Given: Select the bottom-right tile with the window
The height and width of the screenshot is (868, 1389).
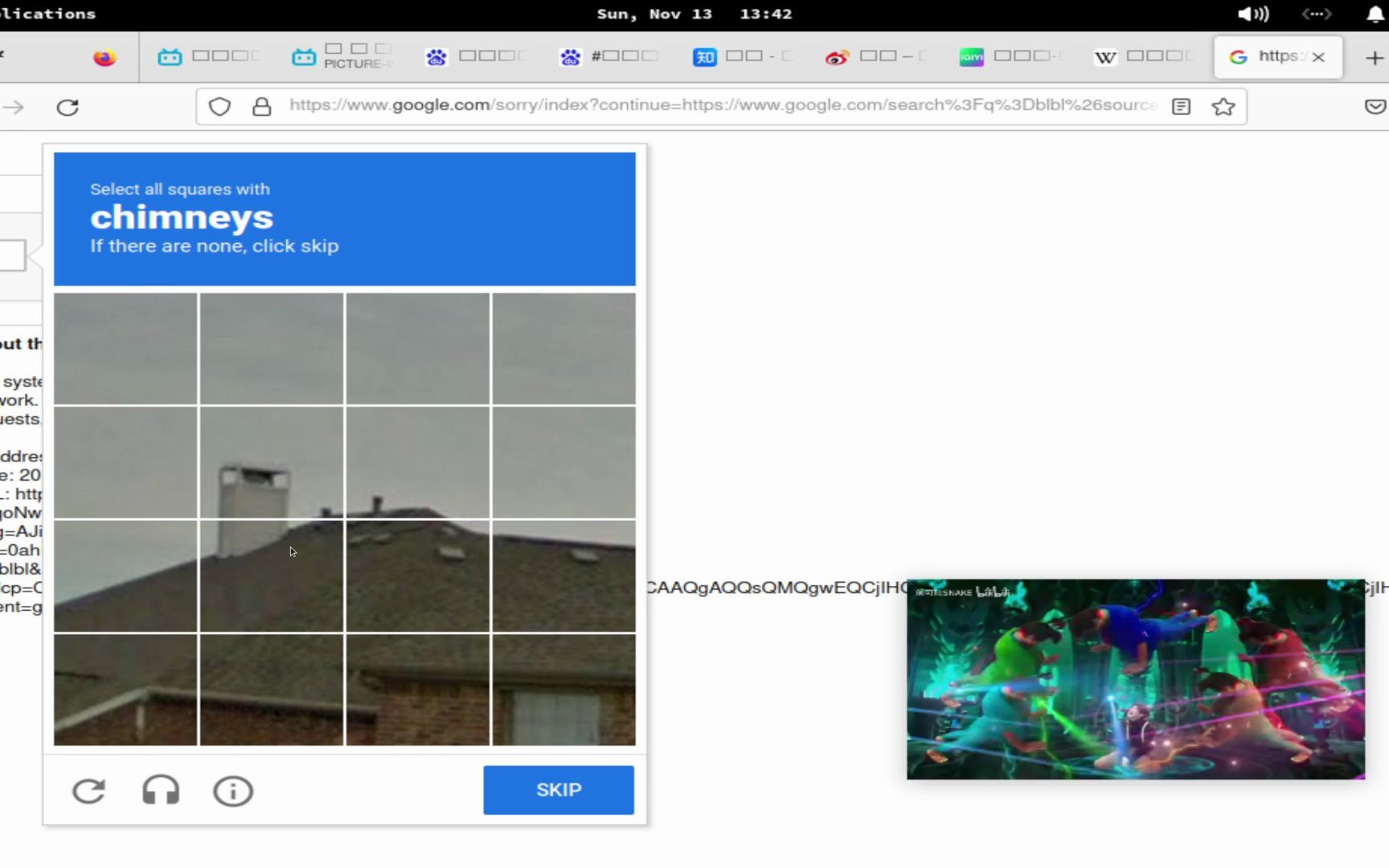Looking at the screenshot, I should point(563,690).
